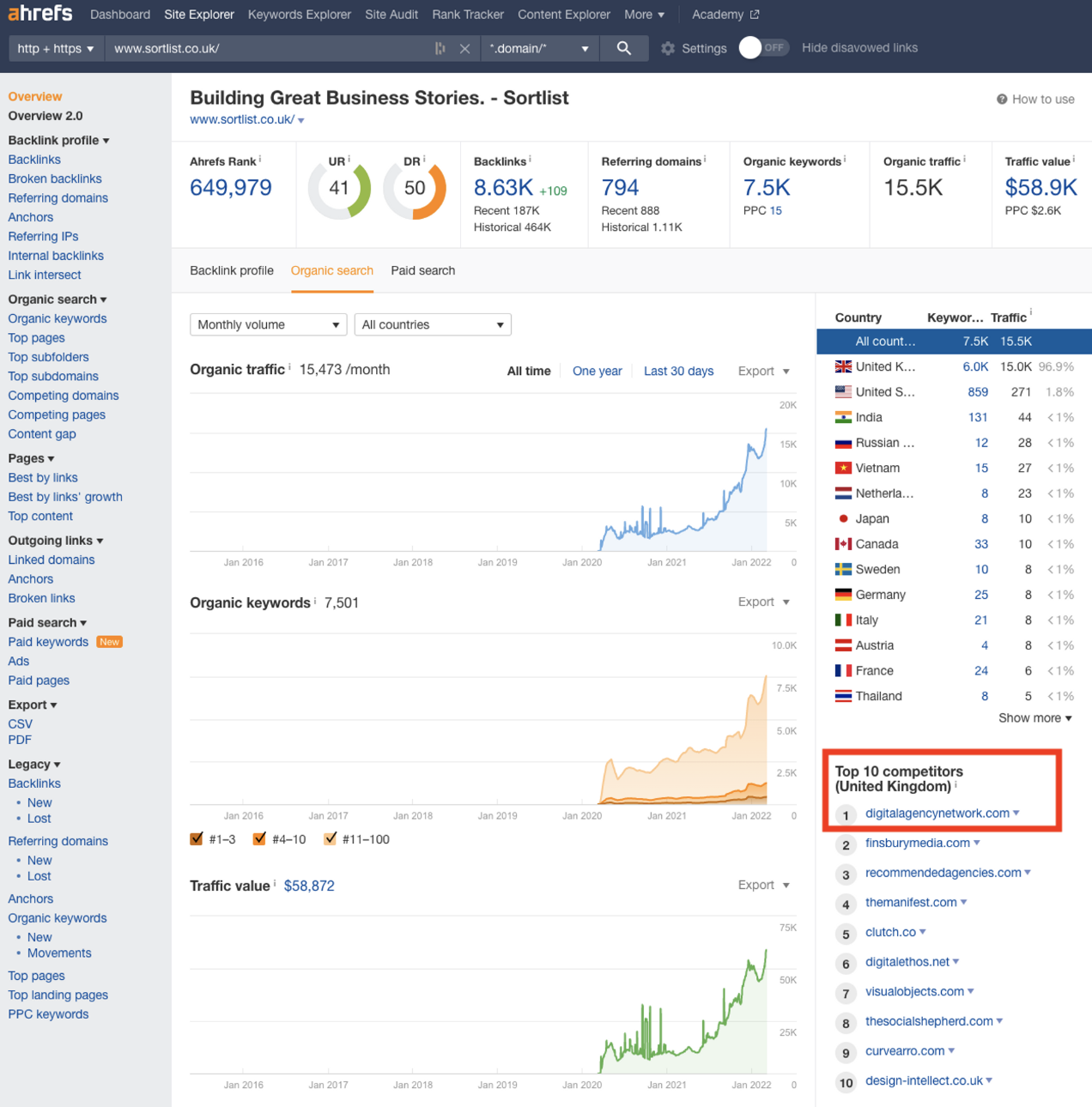The height and width of the screenshot is (1107, 1092).
Task: Open the All countries dropdown
Action: [433, 324]
